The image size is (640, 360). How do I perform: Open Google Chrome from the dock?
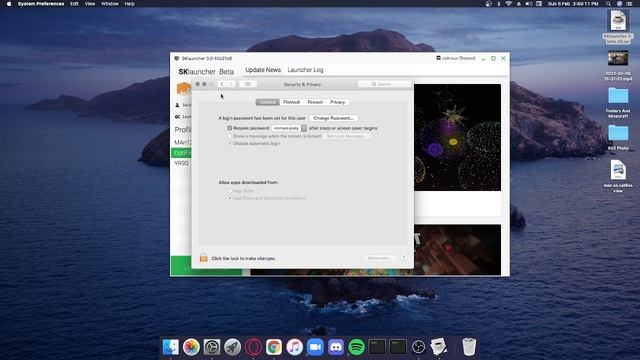click(x=274, y=347)
